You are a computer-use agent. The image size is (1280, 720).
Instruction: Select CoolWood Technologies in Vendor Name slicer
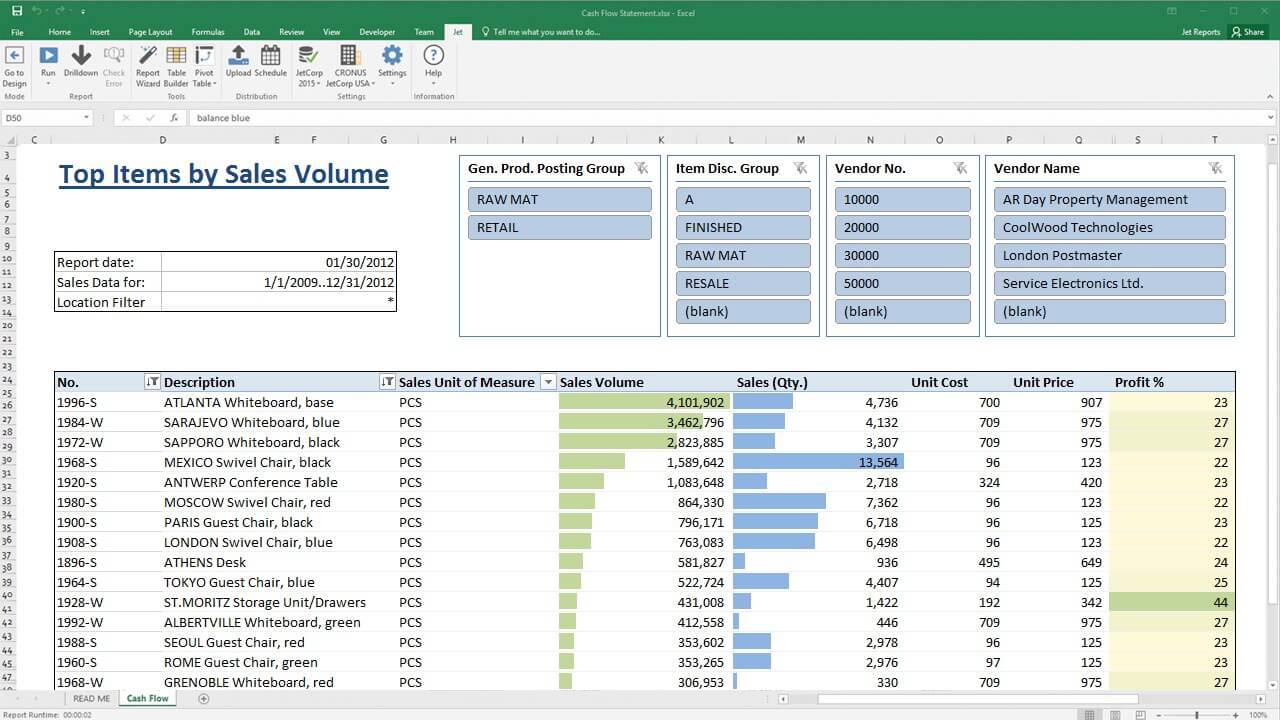coord(1109,227)
